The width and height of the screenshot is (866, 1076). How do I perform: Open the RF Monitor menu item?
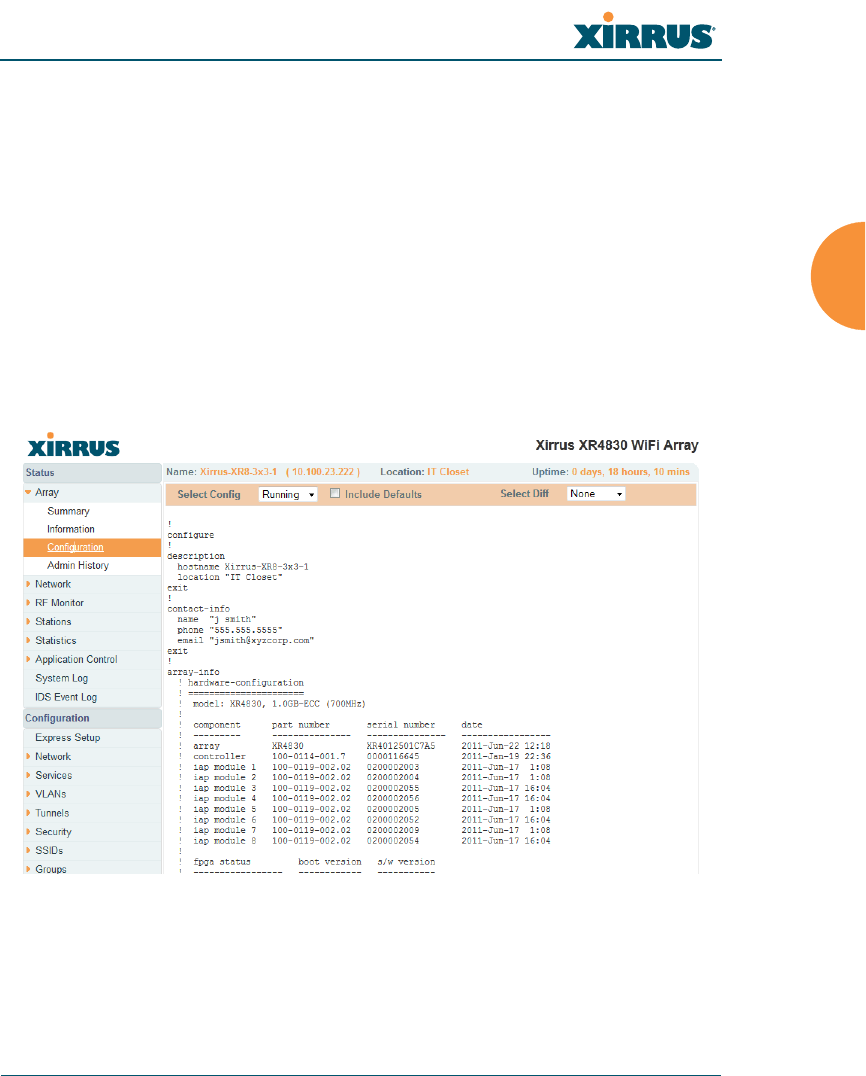pos(59,603)
